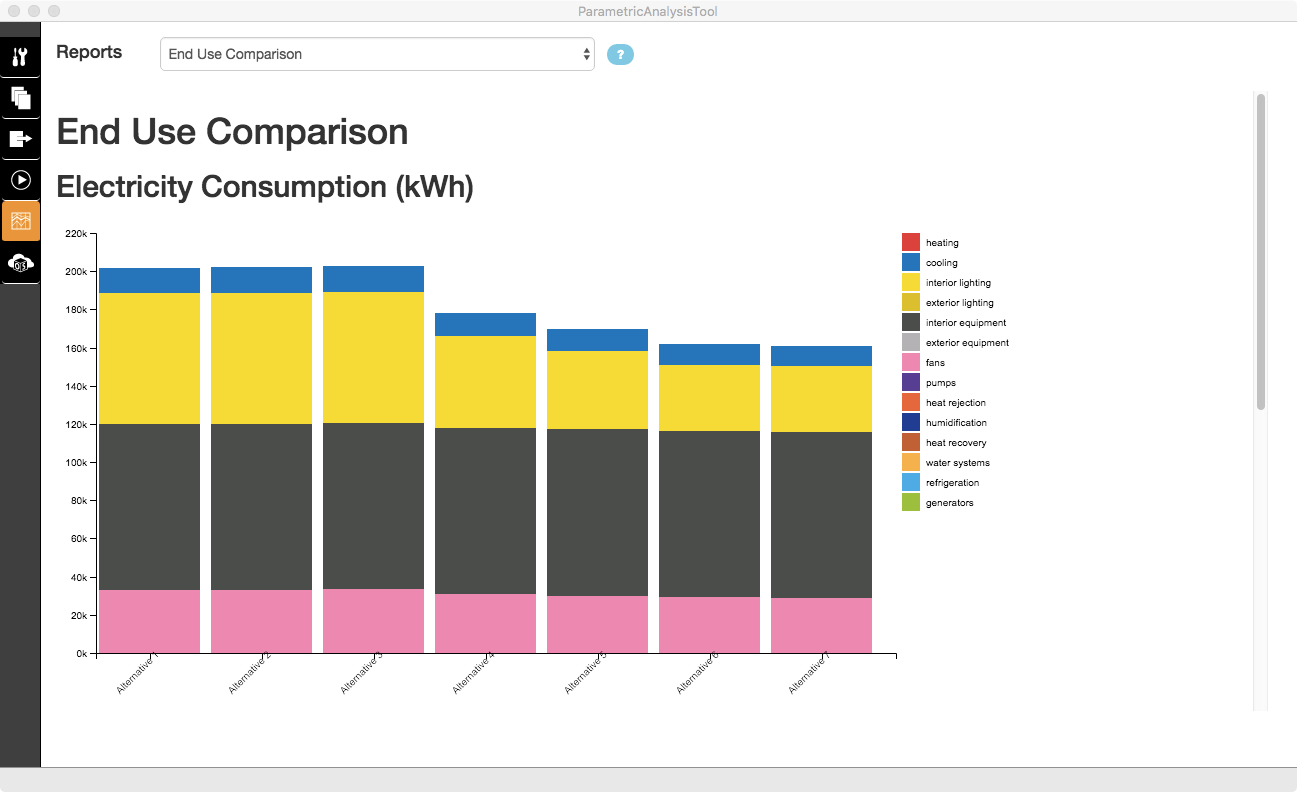Click the blue help question mark icon
Viewport: 1297px width, 792px height.
[x=620, y=55]
